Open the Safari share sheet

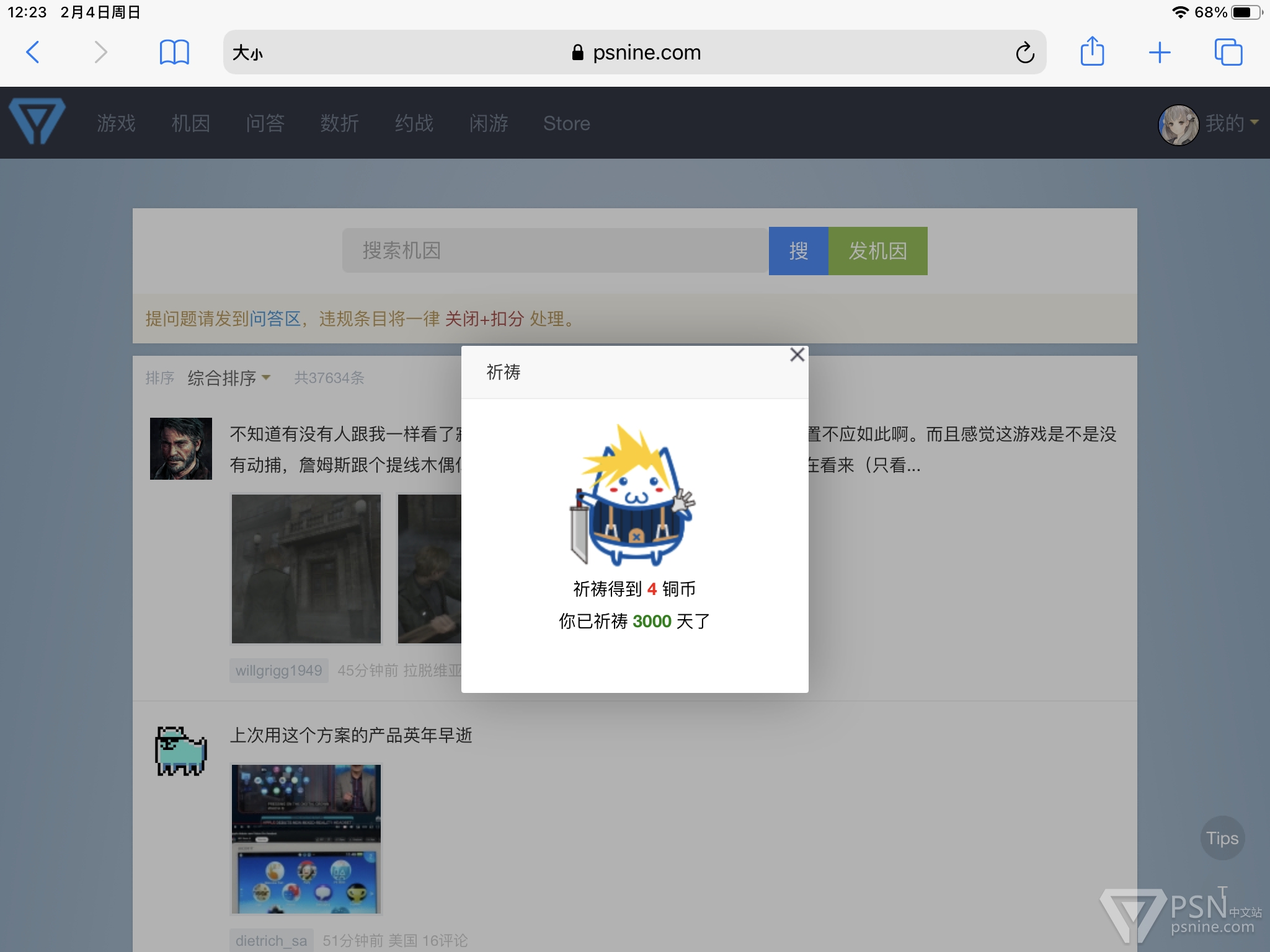point(1092,51)
